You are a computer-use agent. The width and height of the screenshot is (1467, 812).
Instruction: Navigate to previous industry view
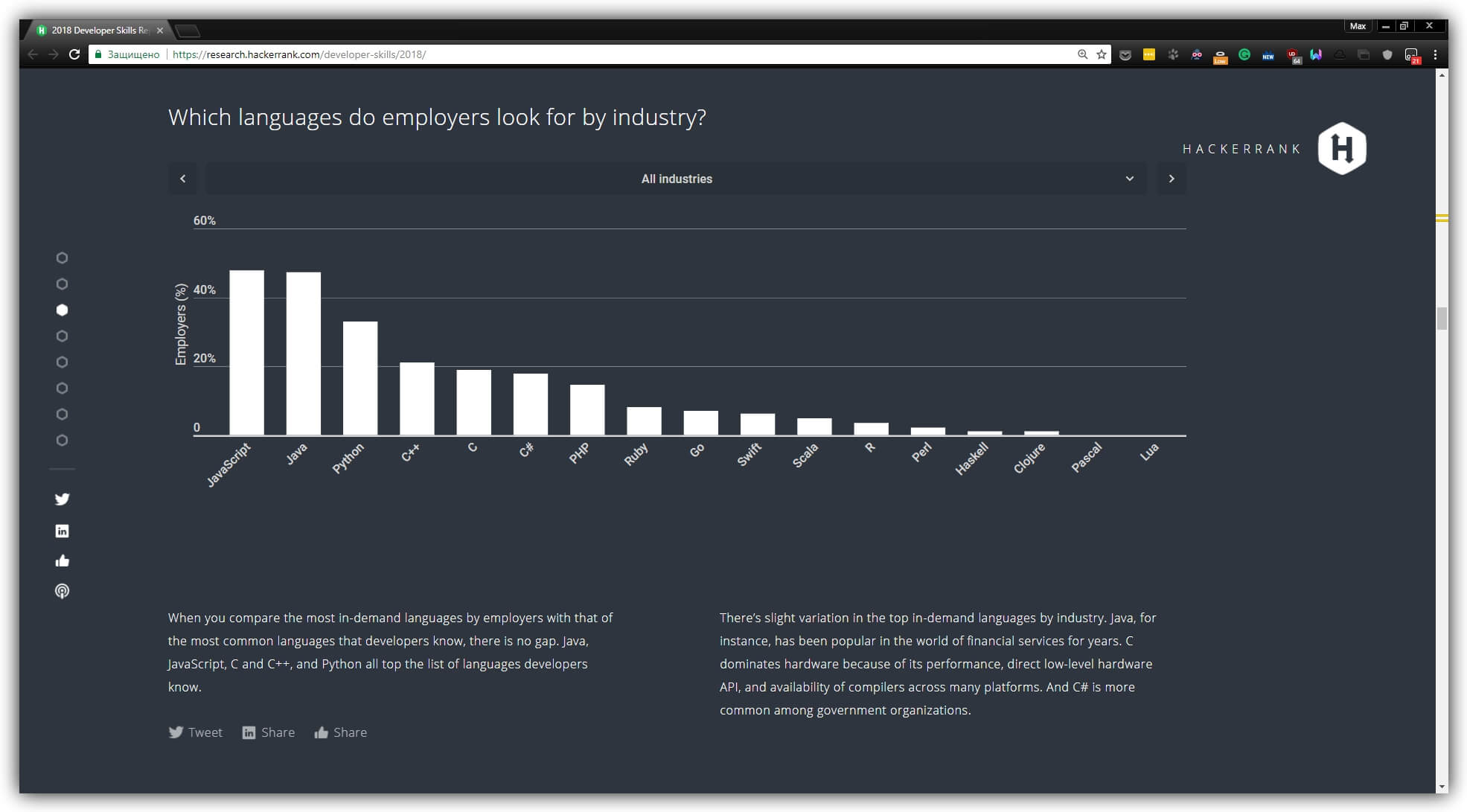(x=183, y=179)
